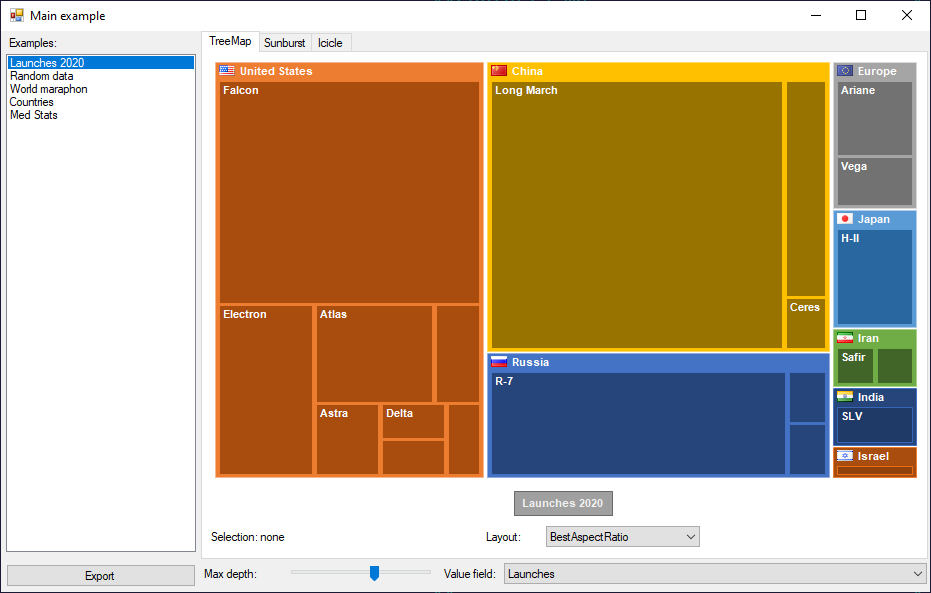Image resolution: width=931 pixels, height=593 pixels.
Task: Switch to the Icicle tab
Action: pos(330,42)
